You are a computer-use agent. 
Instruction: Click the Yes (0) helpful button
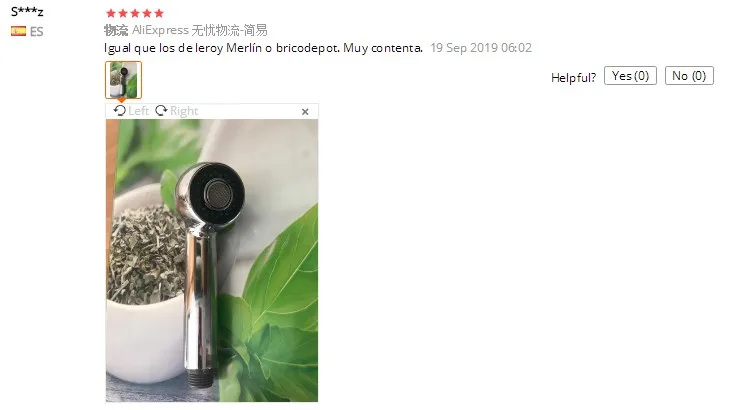(630, 76)
